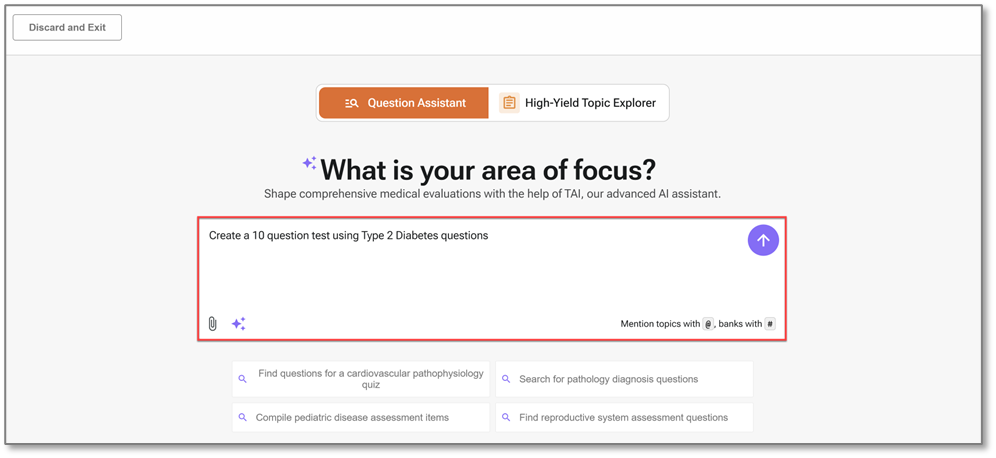Click the purple sparkle icon beside the paperclip
This screenshot has height=458, width=996.
click(238, 324)
